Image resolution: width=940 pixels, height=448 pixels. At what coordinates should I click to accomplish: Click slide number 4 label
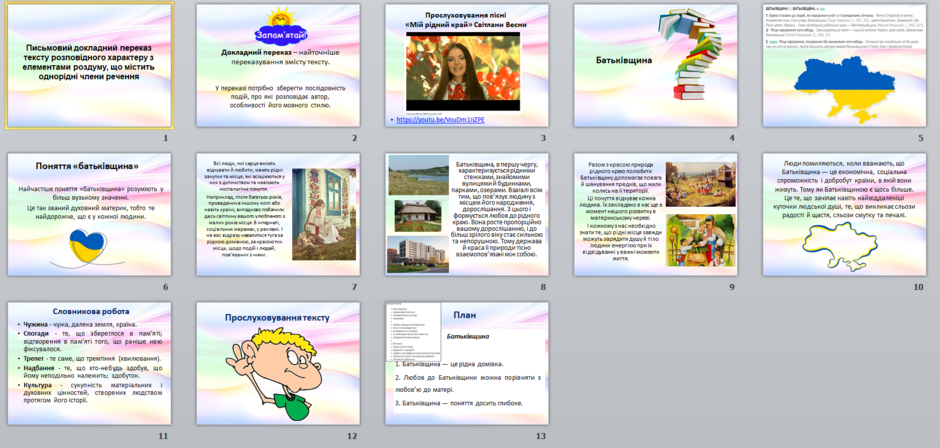732,139
